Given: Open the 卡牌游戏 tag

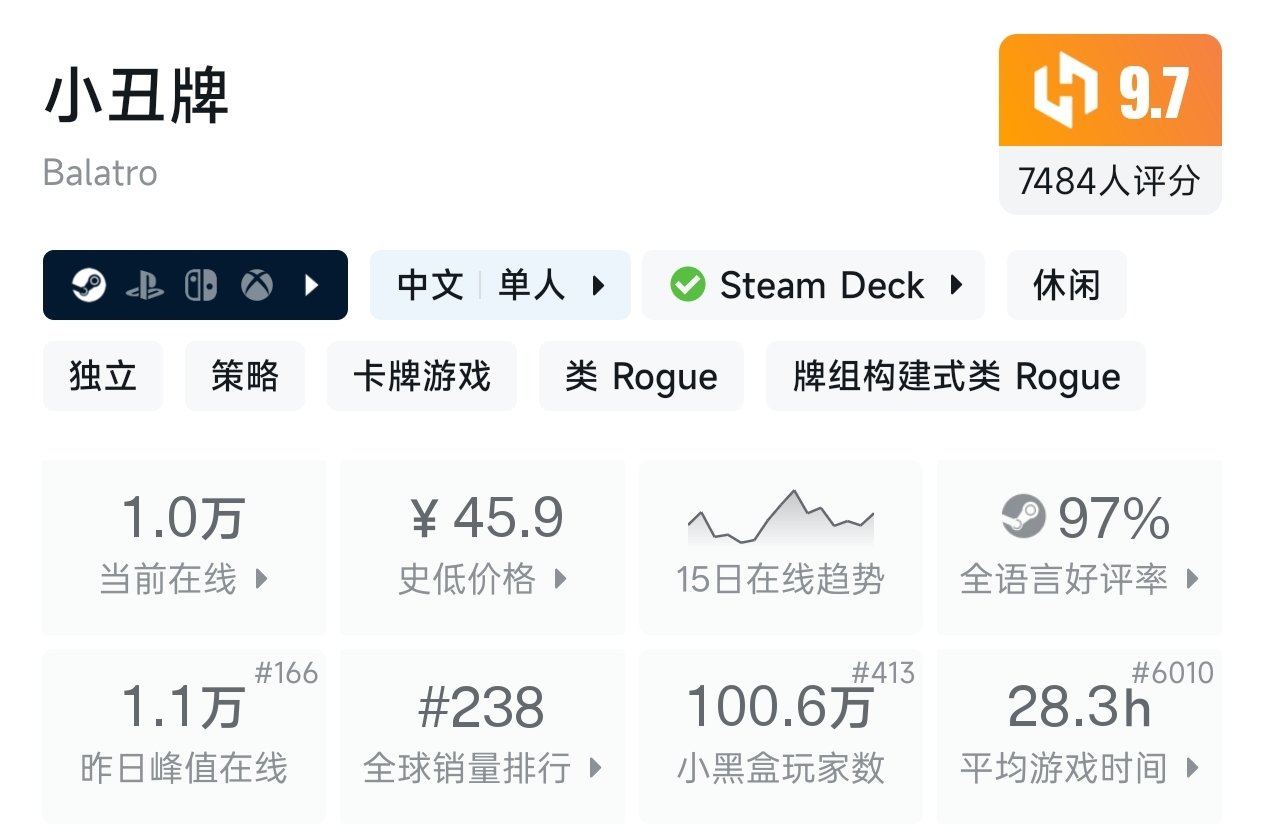Looking at the screenshot, I should [422, 376].
